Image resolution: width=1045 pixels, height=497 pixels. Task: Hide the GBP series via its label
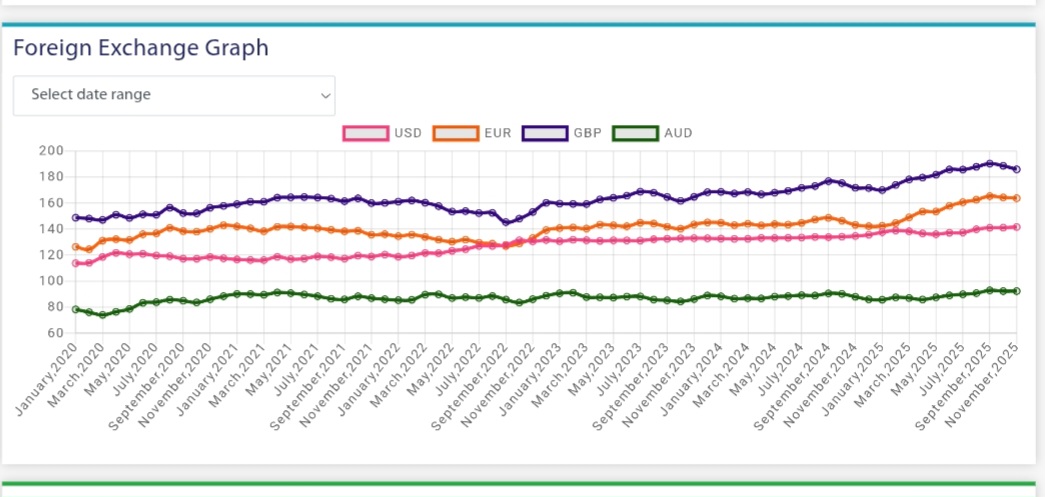click(588, 133)
